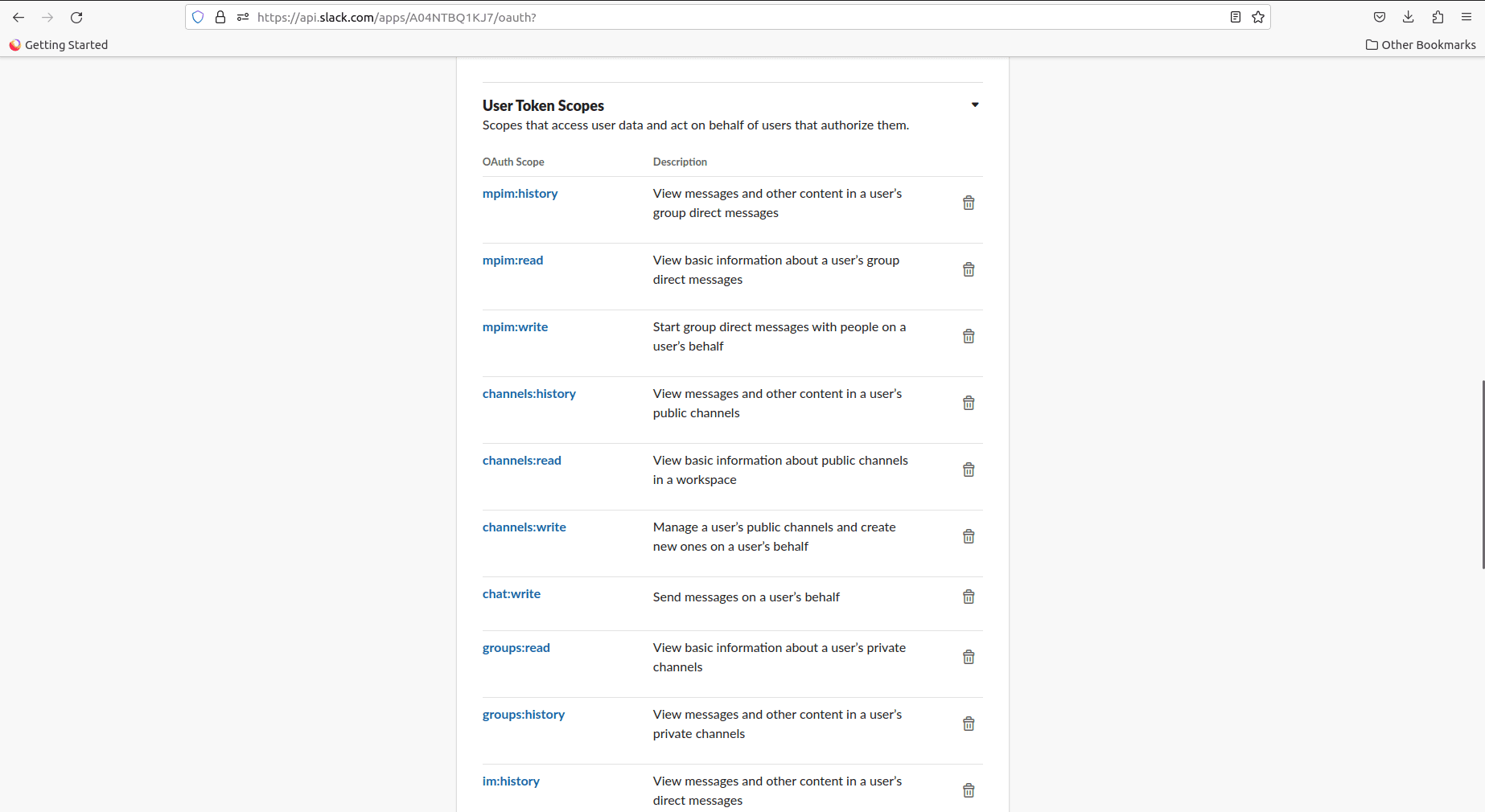Image resolution: width=1485 pixels, height=812 pixels.
Task: Open site permissions icon in address bar
Action: [242, 17]
